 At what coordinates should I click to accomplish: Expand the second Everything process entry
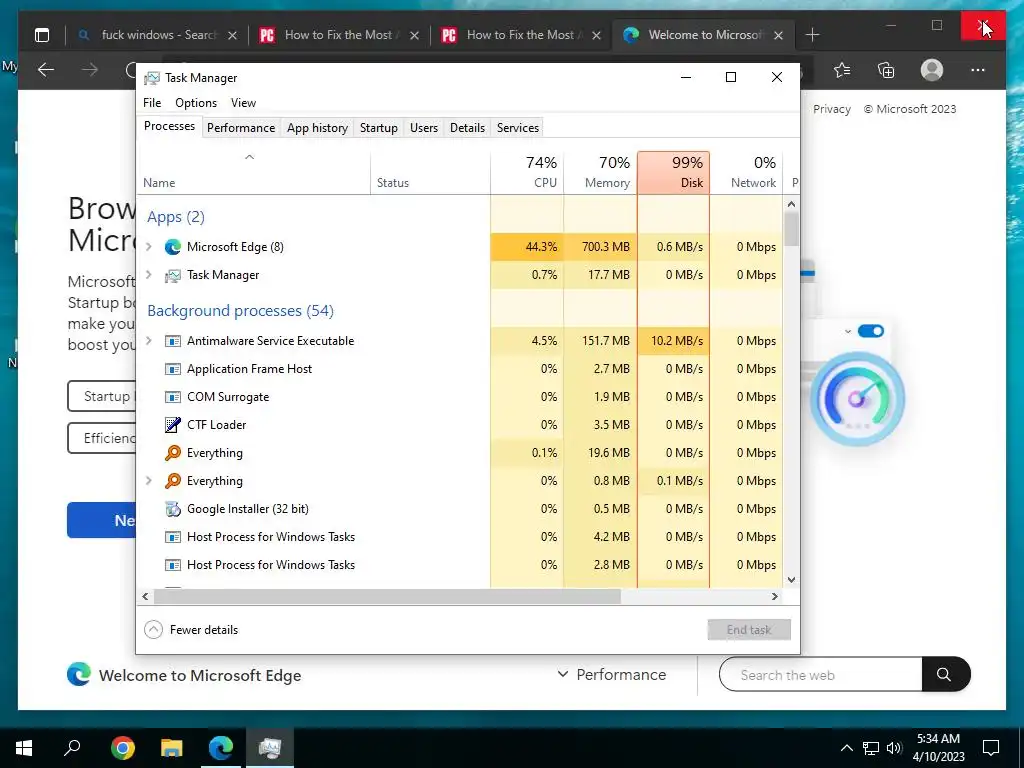coord(149,481)
